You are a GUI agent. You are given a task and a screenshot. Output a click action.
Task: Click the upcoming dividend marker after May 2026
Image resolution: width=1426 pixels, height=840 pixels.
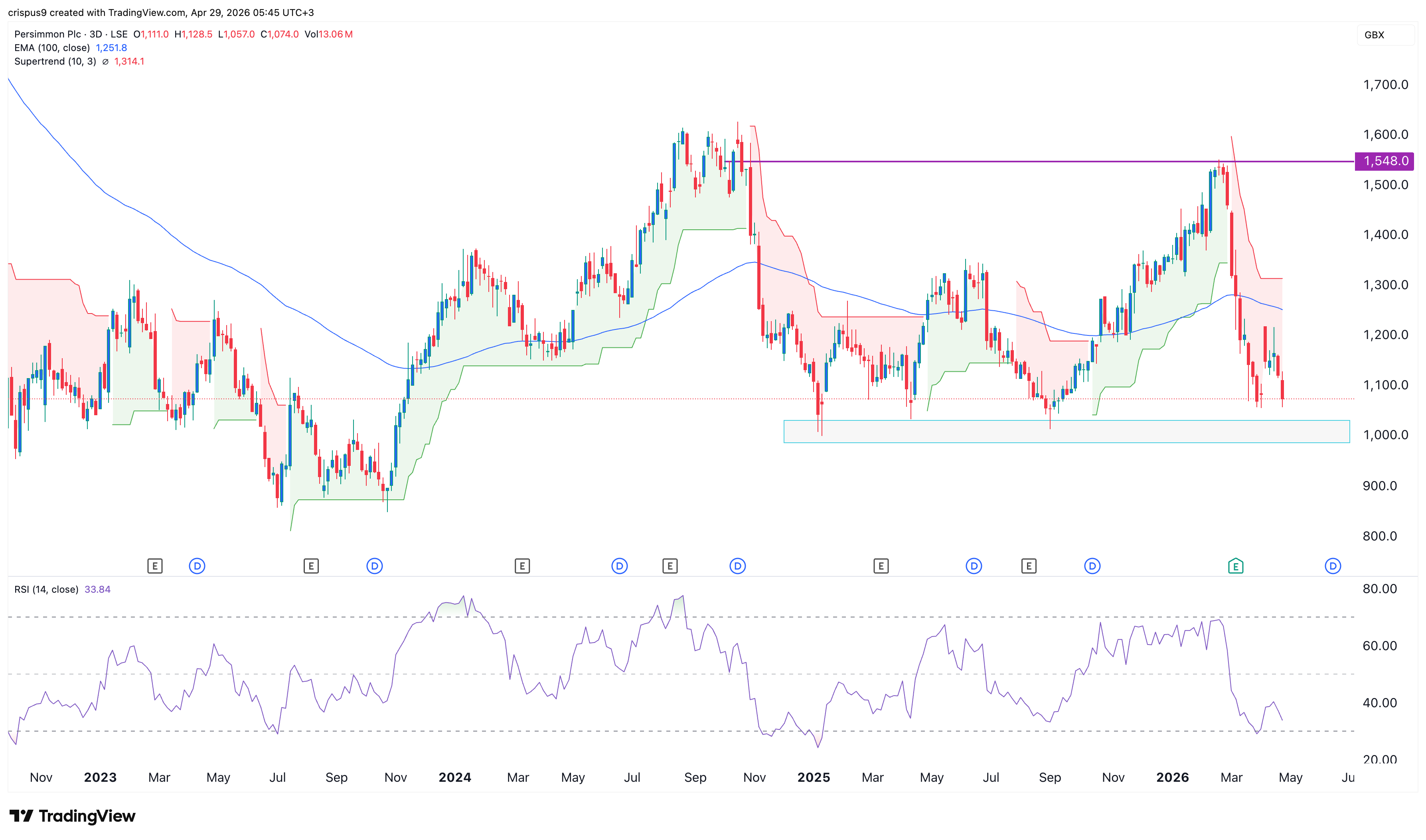(x=1333, y=566)
